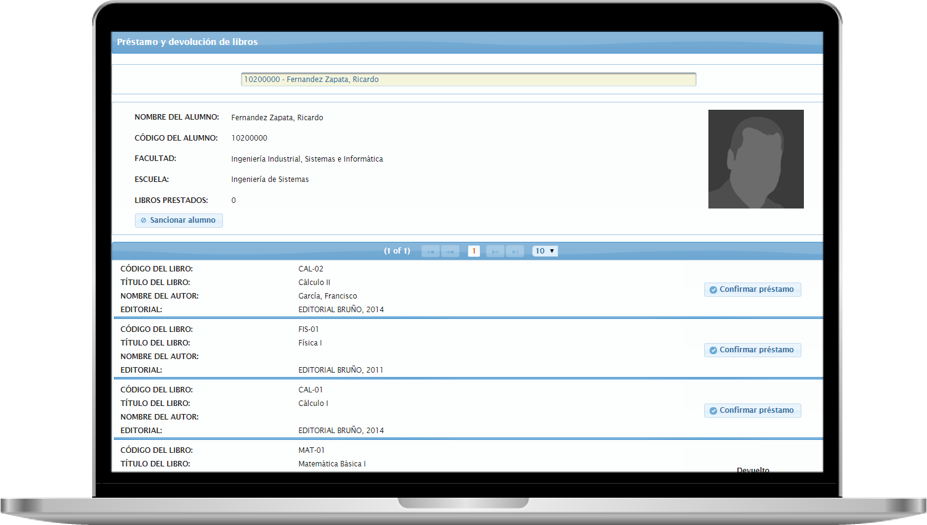Confirm loan for book CAL-02
Image resolution: width=927 pixels, height=525 pixels.
click(752, 290)
